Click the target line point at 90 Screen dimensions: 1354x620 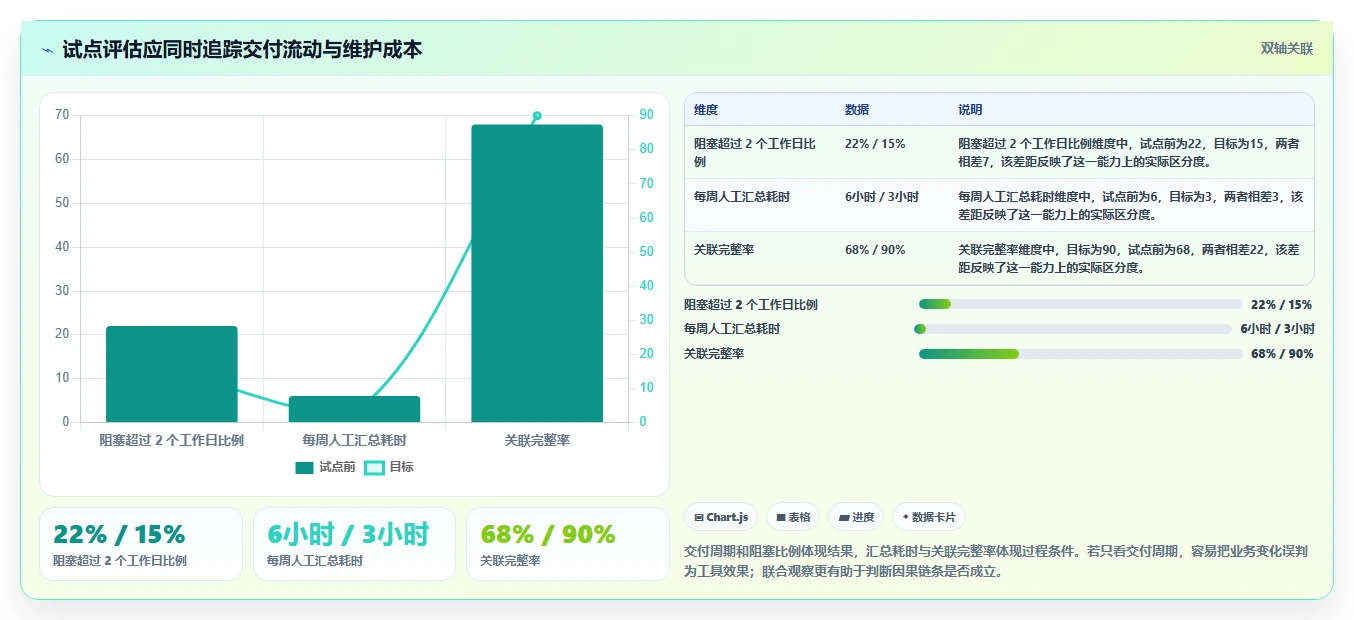[537, 116]
